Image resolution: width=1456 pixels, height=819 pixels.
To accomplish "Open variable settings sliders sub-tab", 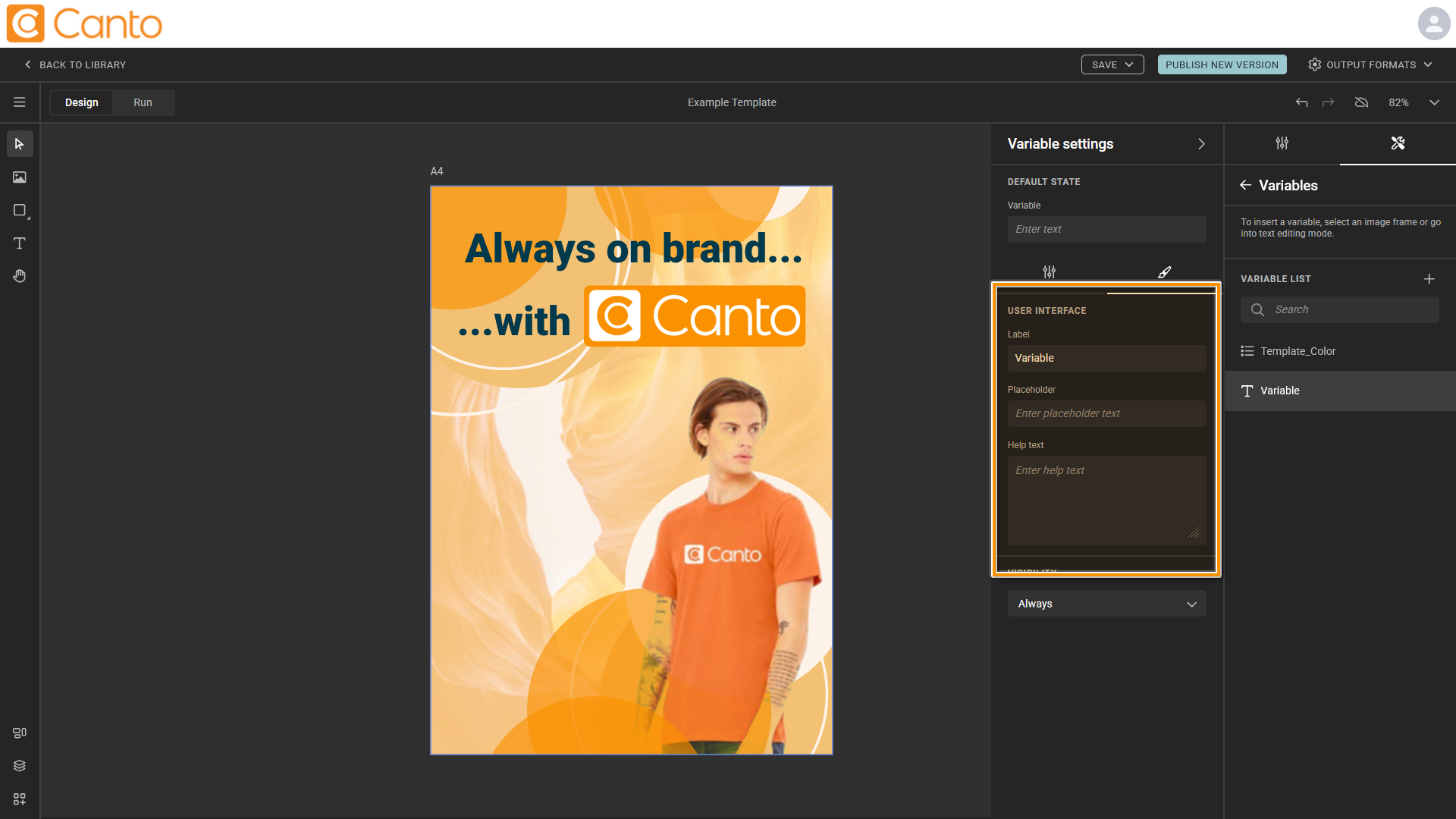I will [x=1049, y=271].
